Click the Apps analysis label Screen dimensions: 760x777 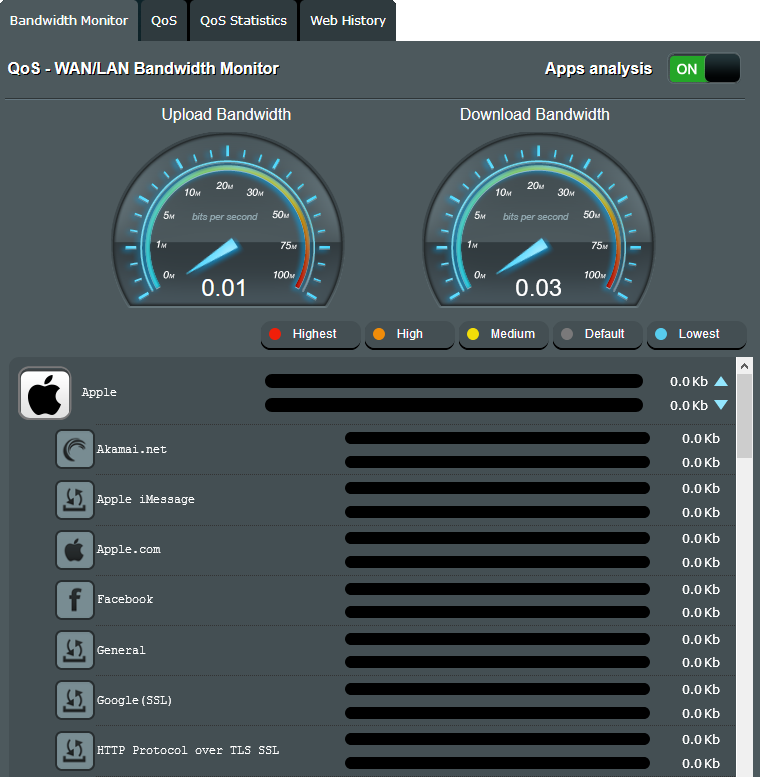tap(598, 69)
